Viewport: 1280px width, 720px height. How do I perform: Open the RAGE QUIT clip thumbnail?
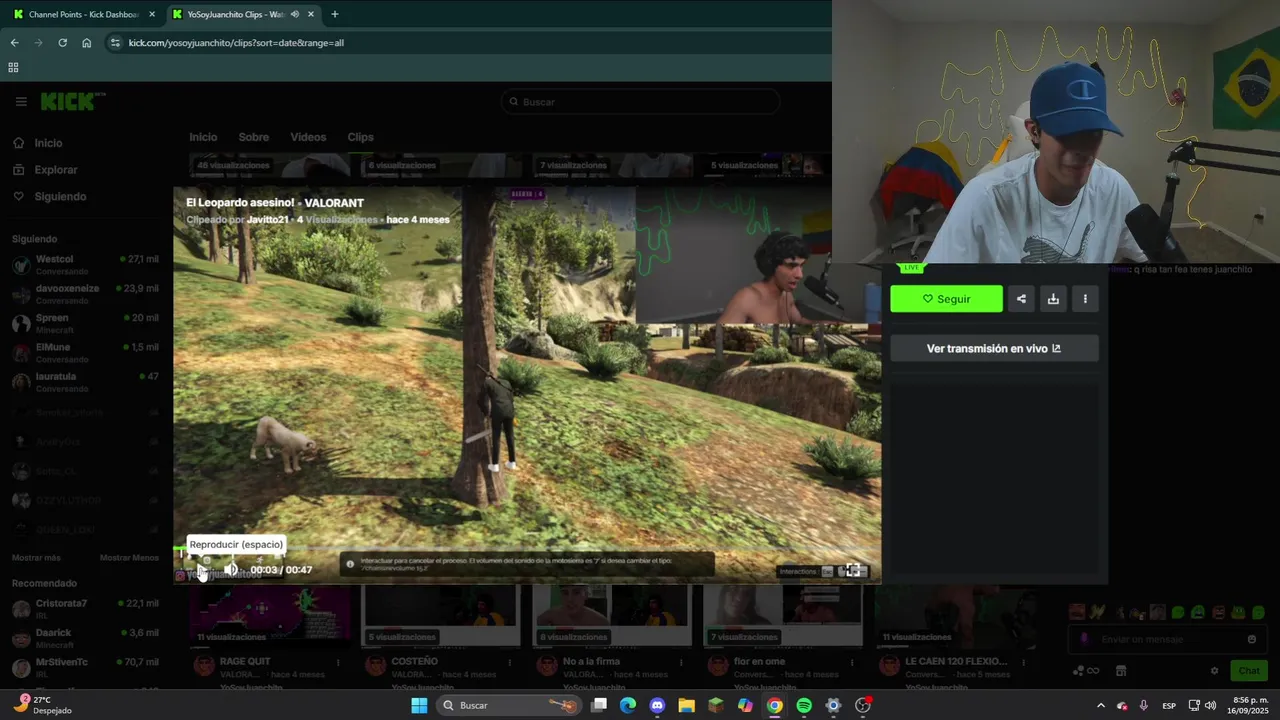point(270,616)
